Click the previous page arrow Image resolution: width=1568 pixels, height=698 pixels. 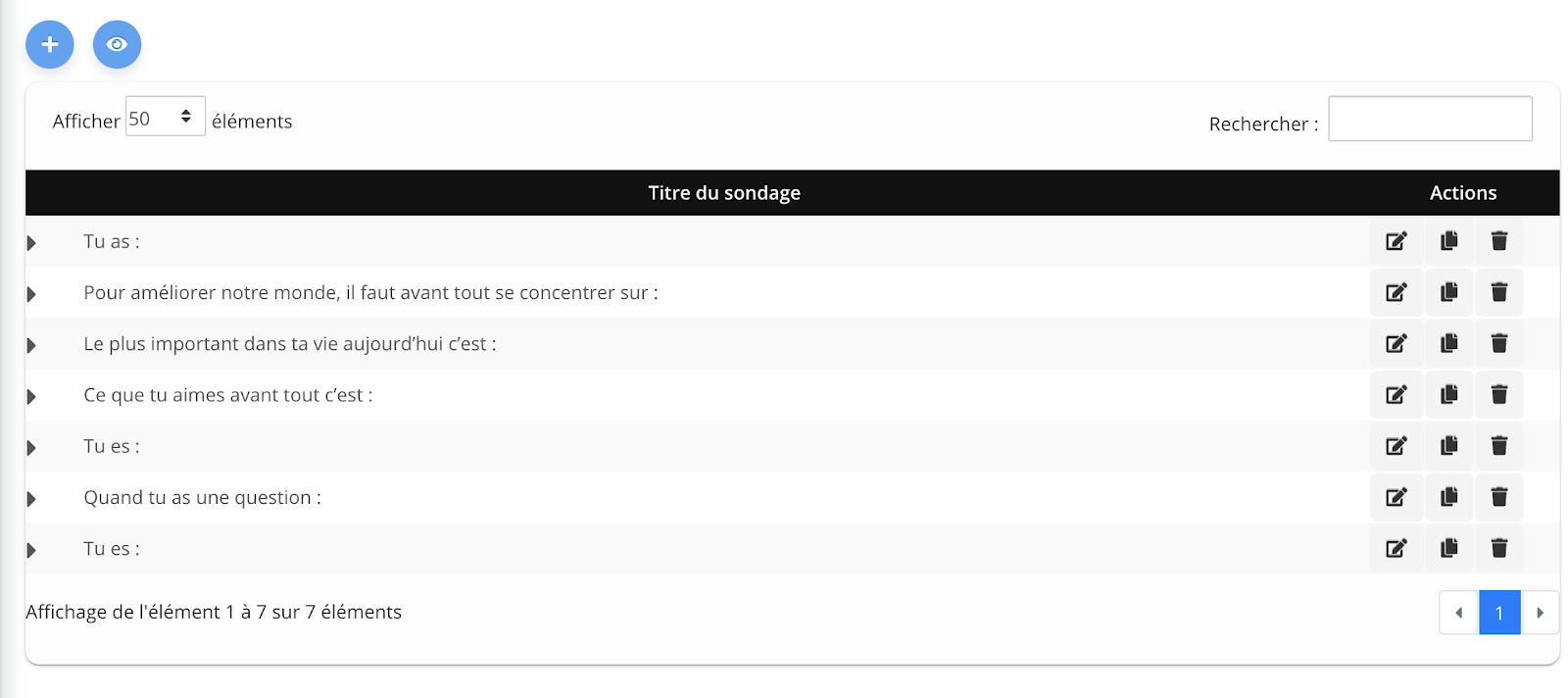pos(1458,613)
